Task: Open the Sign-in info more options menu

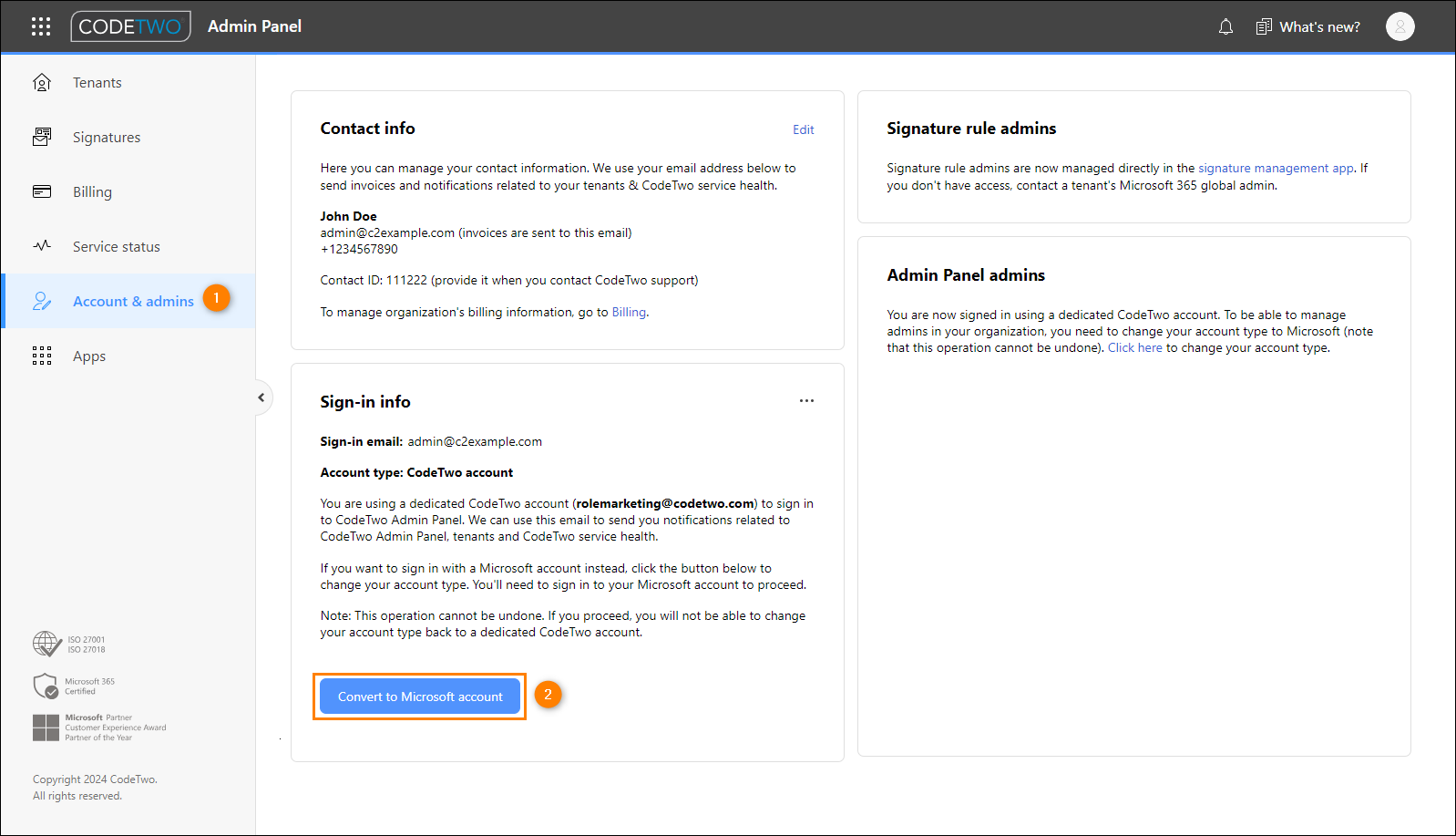Action: point(806,401)
